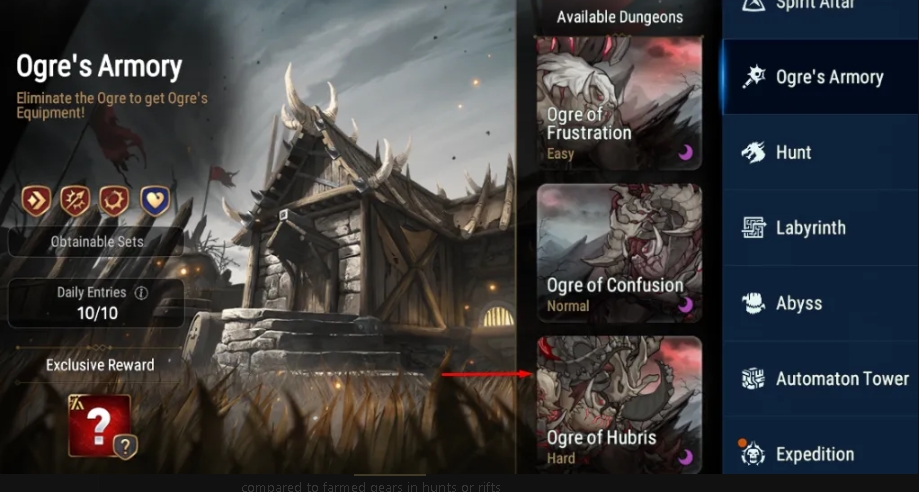Click the Automaton Tower icon
The height and width of the screenshot is (492, 919).
[753, 379]
